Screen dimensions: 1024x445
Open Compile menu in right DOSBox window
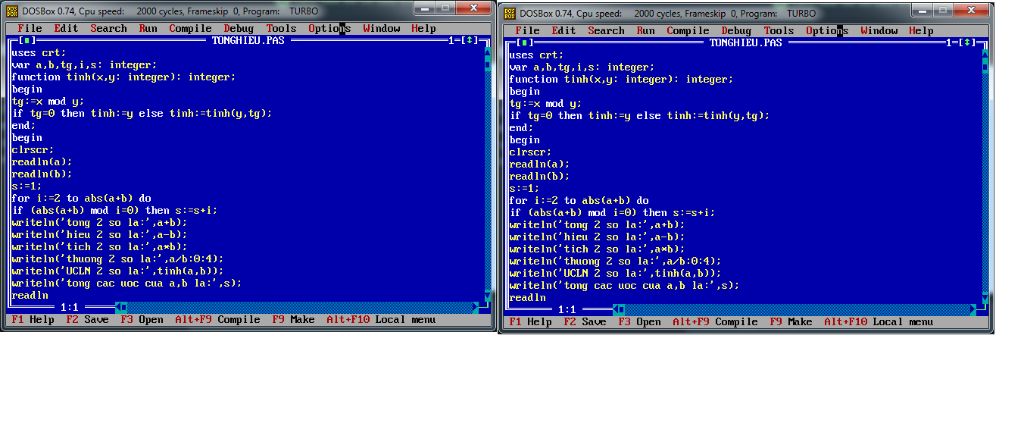tap(688, 31)
